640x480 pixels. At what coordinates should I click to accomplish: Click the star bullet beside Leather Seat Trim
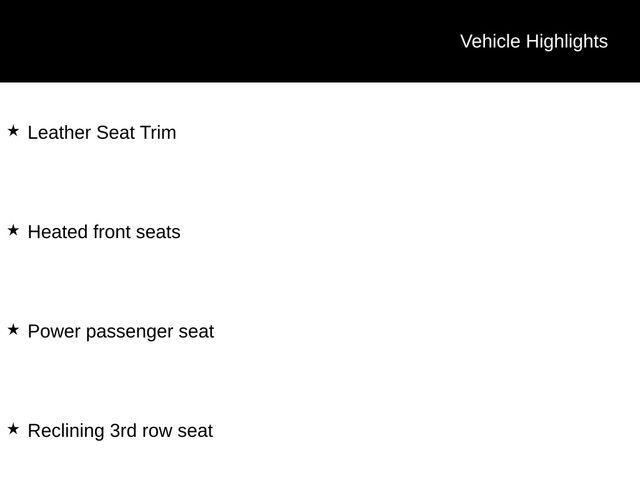pyautogui.click(x=13, y=131)
